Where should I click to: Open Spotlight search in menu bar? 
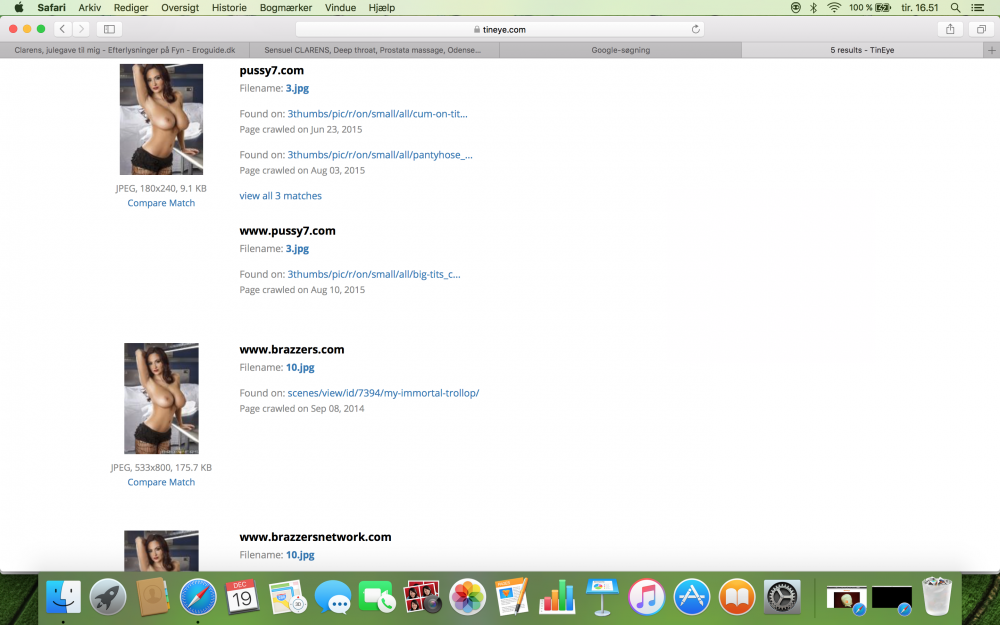tap(955, 8)
